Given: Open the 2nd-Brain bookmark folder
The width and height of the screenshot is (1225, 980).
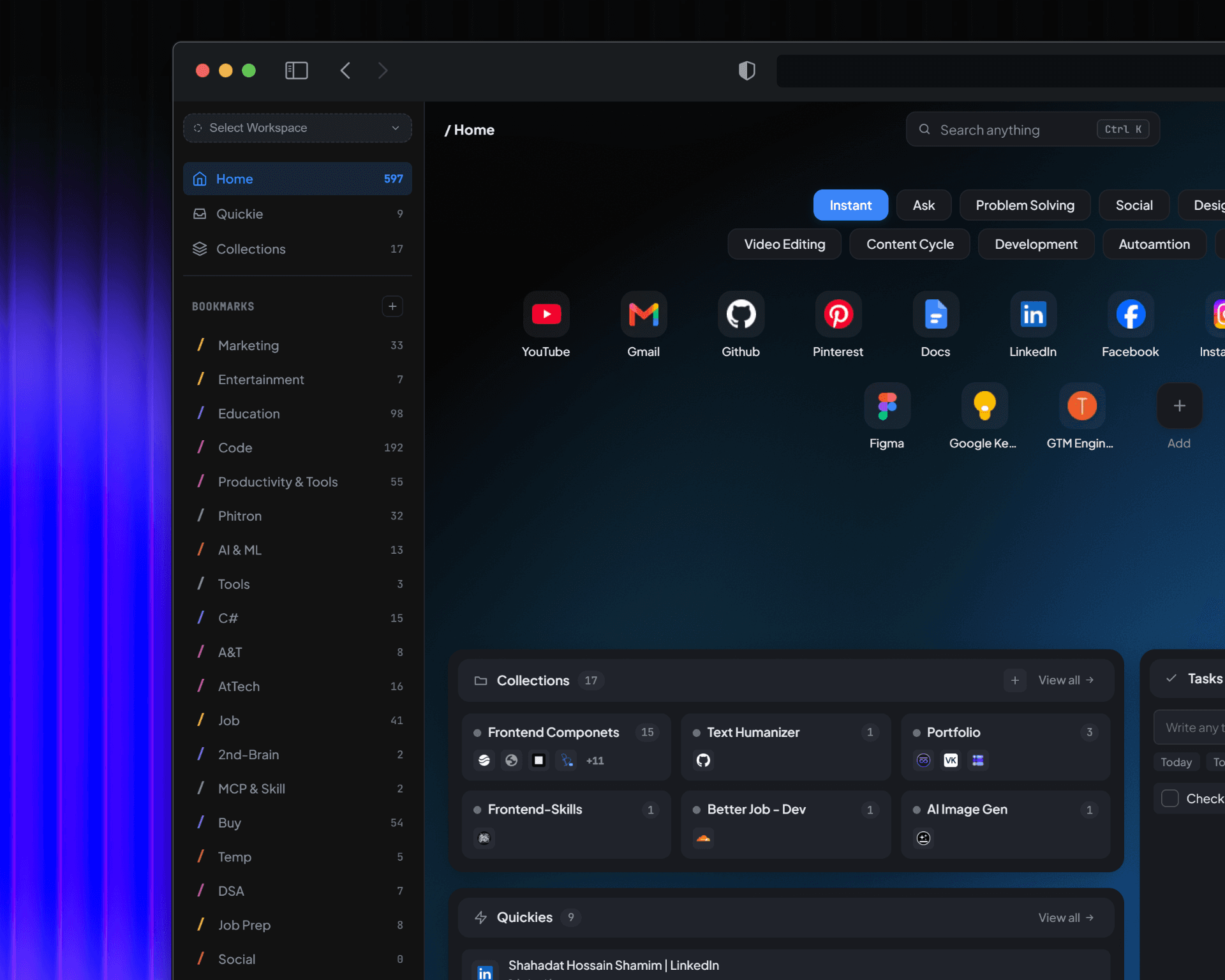Looking at the screenshot, I should 297,755.
